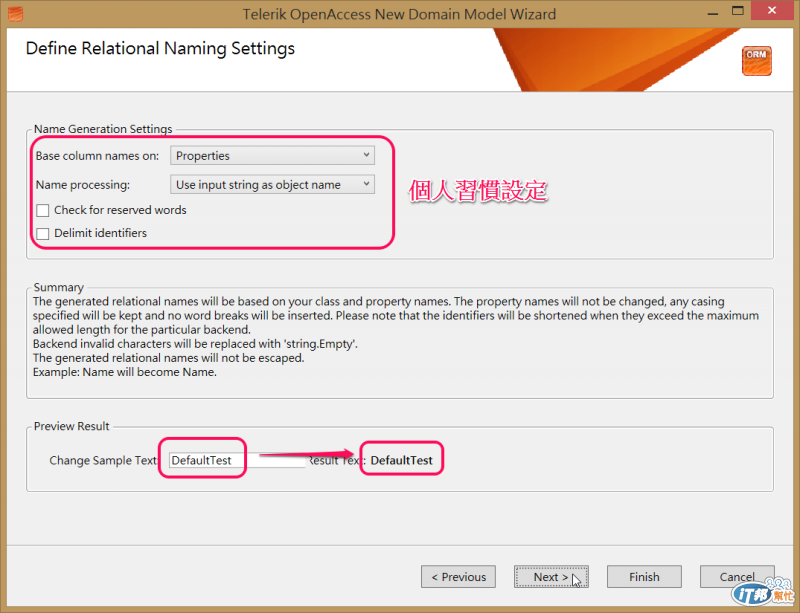Click the window title text

(399, 14)
